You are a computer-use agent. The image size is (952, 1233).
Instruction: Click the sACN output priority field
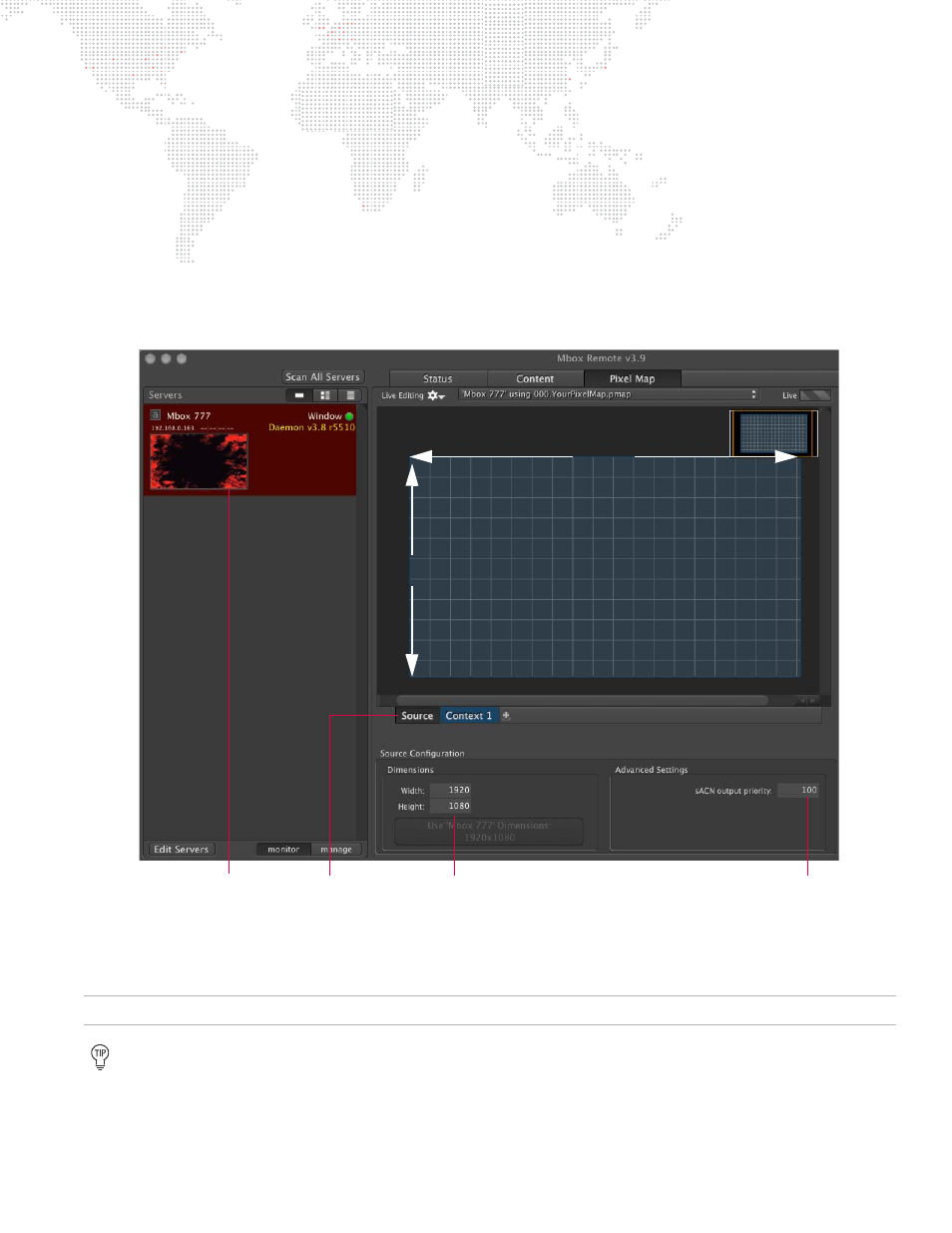click(798, 790)
